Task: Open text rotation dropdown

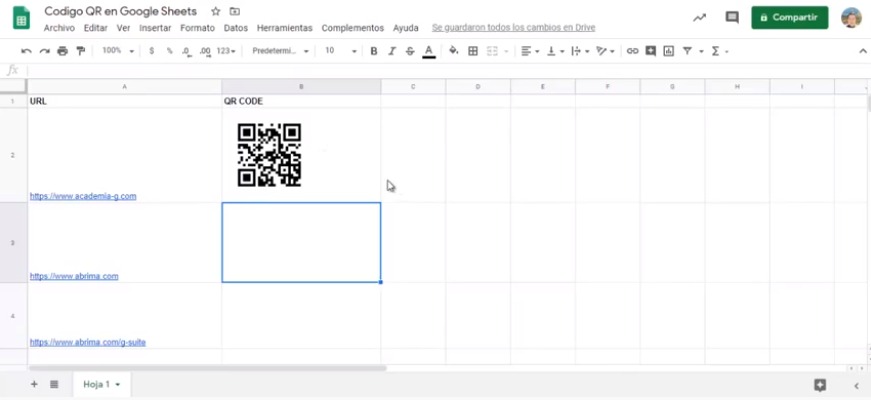Action: coord(605,51)
